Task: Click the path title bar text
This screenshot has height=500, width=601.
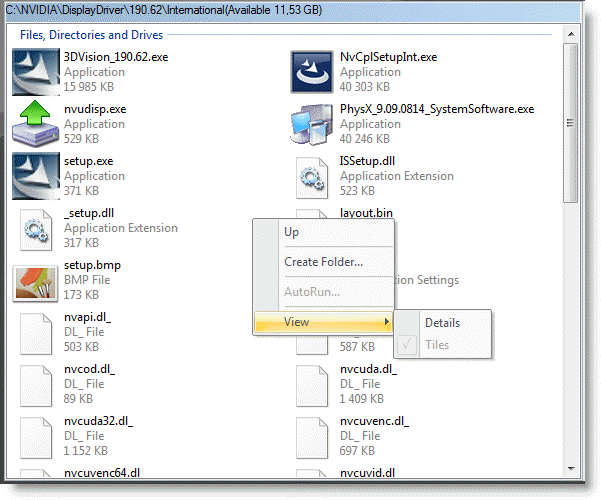Action: tap(164, 10)
